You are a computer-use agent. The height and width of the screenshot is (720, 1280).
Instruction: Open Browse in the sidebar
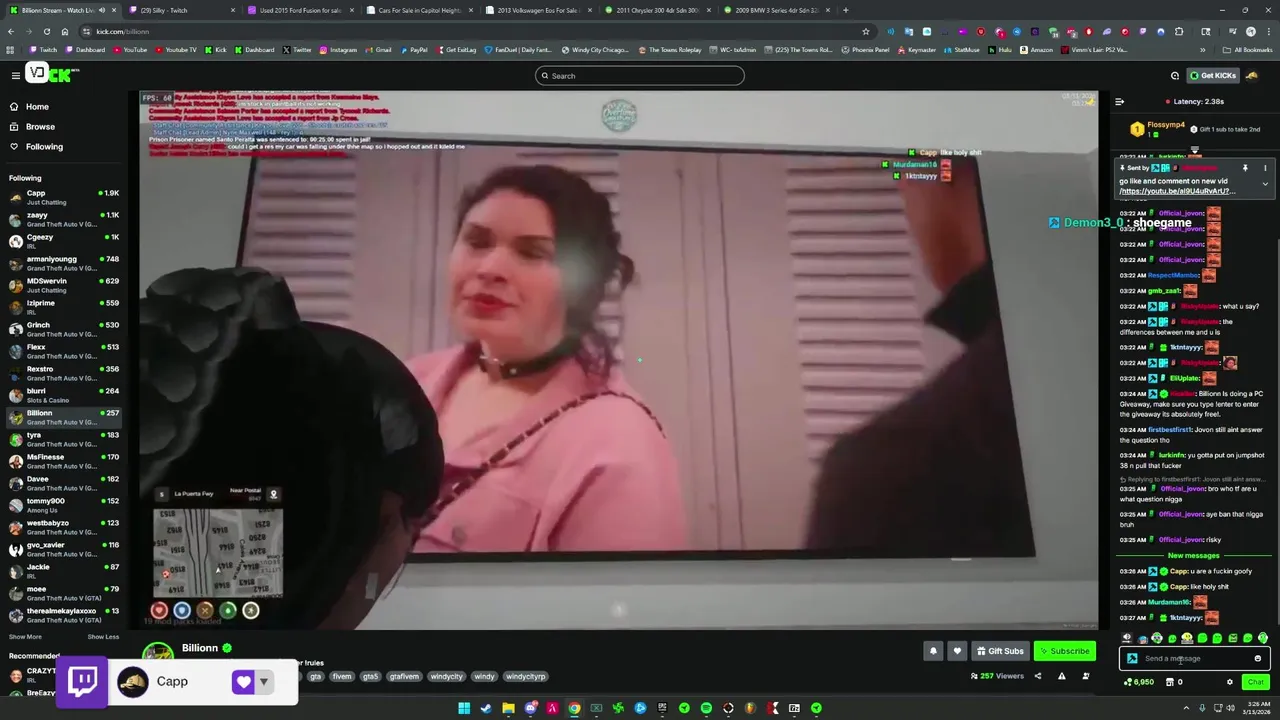64,126
